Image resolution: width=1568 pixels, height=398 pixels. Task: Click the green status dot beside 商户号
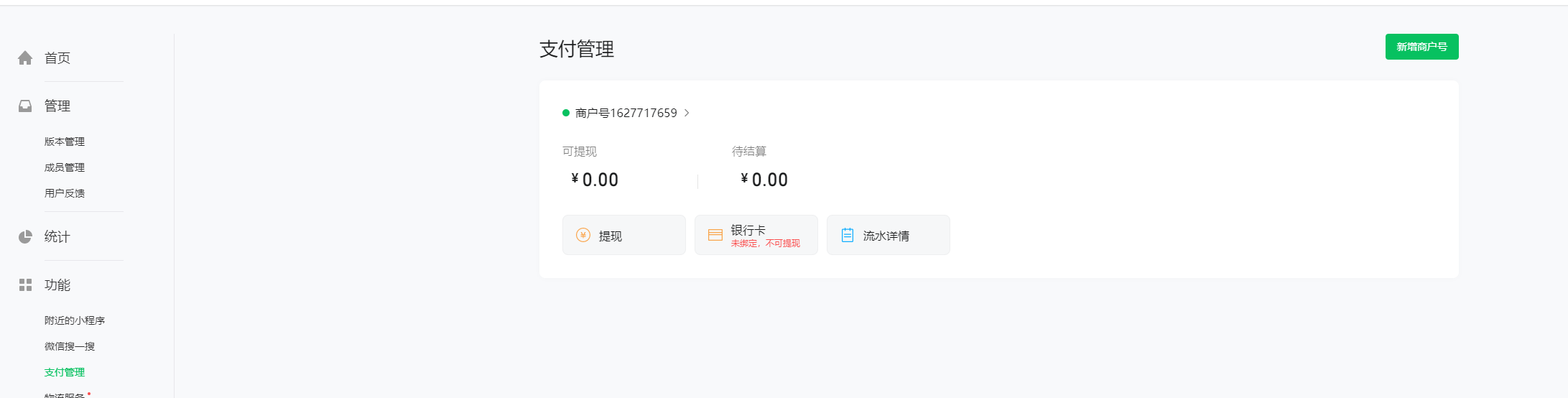pos(566,113)
